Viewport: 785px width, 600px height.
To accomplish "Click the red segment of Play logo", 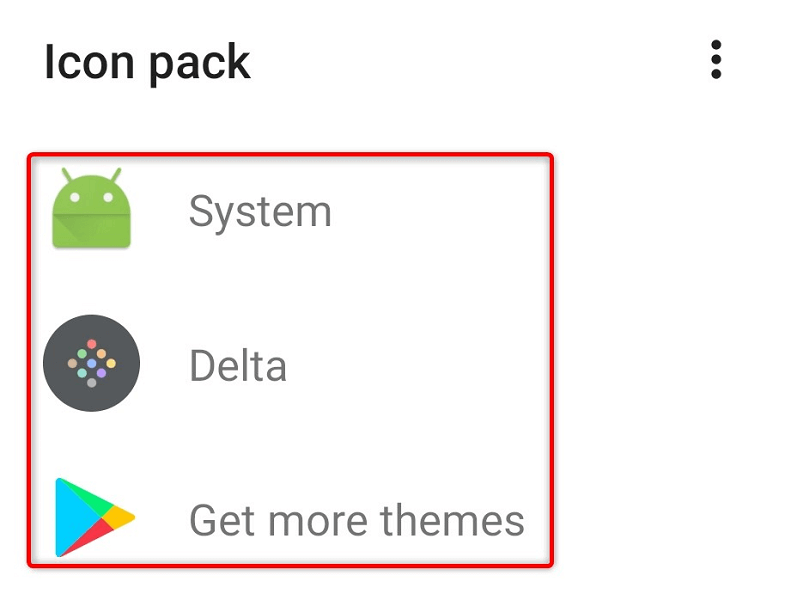I will [x=88, y=537].
